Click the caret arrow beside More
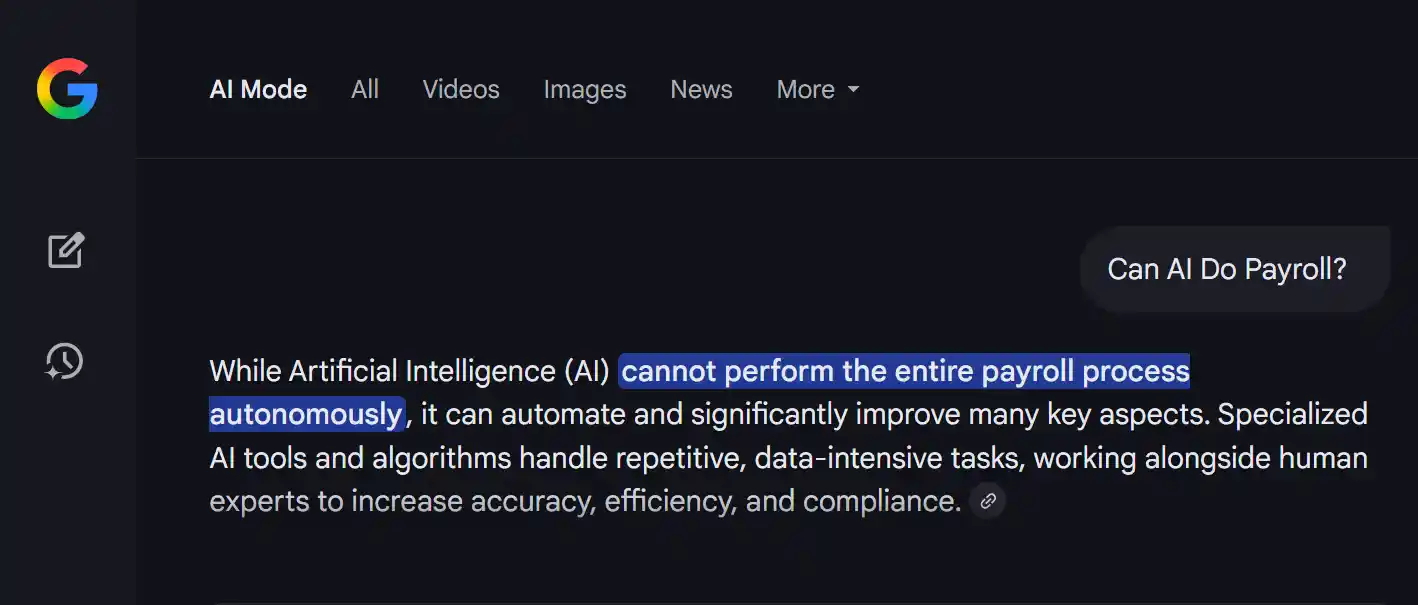Screen dimensions: 1418x605 coord(853,89)
